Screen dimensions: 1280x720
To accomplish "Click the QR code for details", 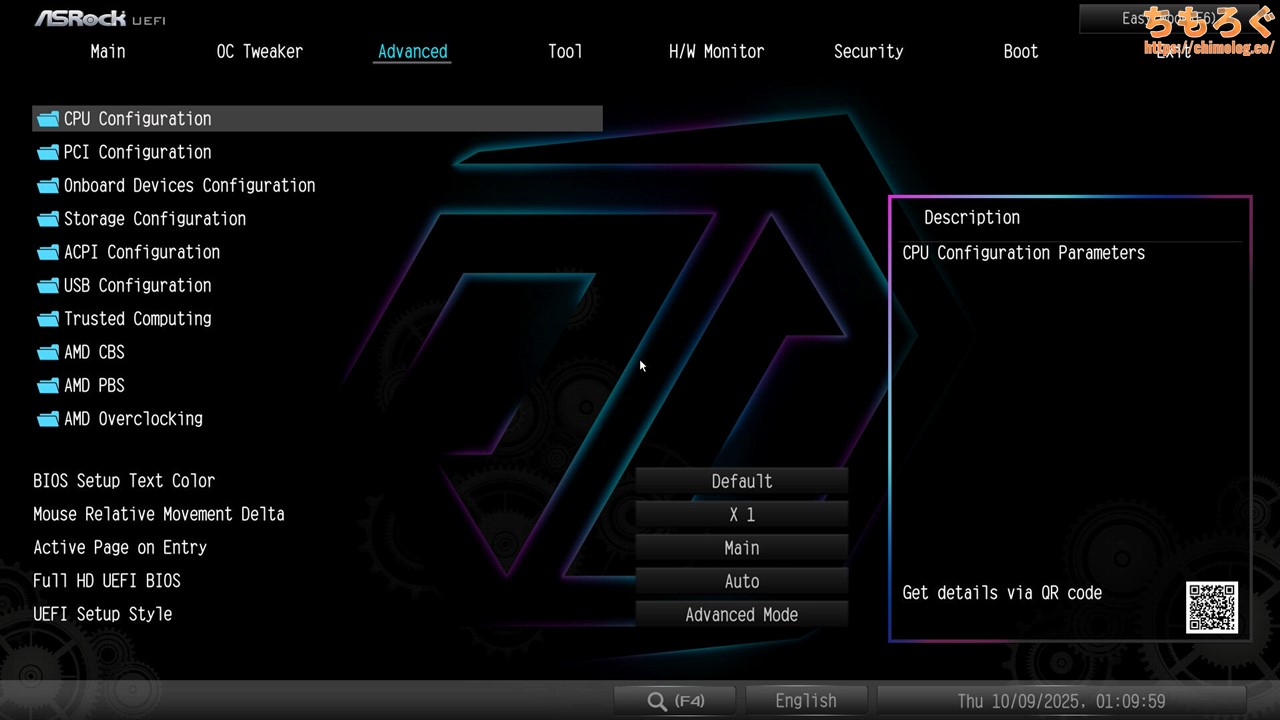I will [1212, 607].
